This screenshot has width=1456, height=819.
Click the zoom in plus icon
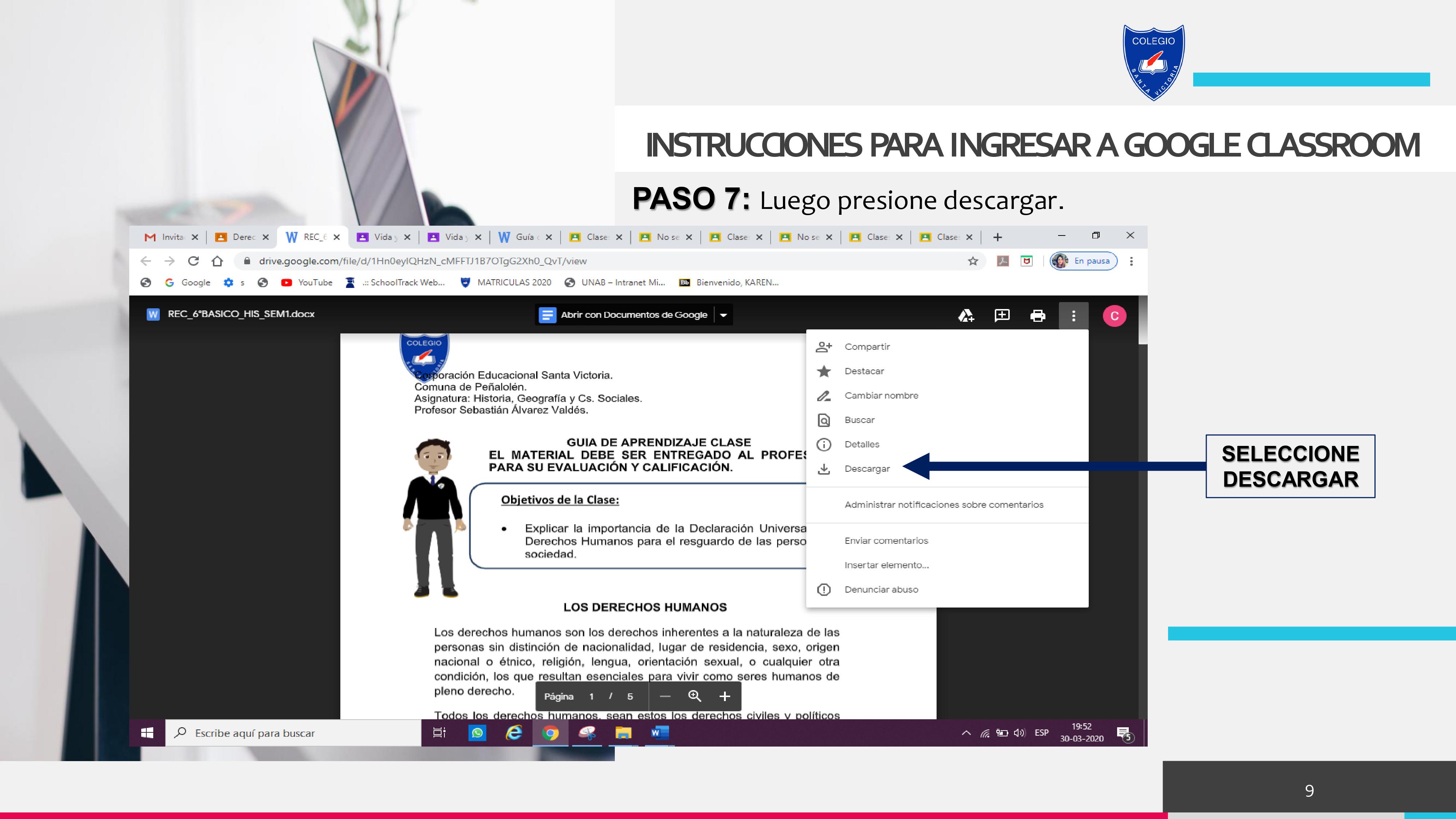tap(725, 696)
